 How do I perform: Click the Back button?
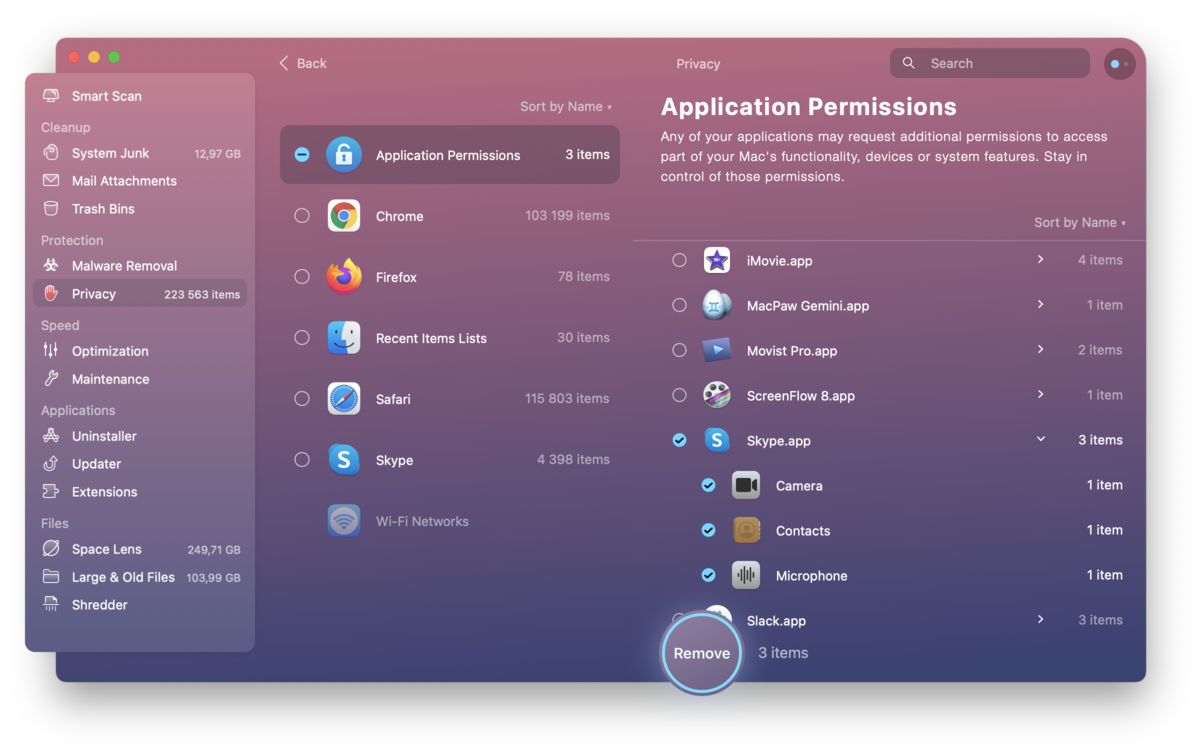tap(303, 63)
